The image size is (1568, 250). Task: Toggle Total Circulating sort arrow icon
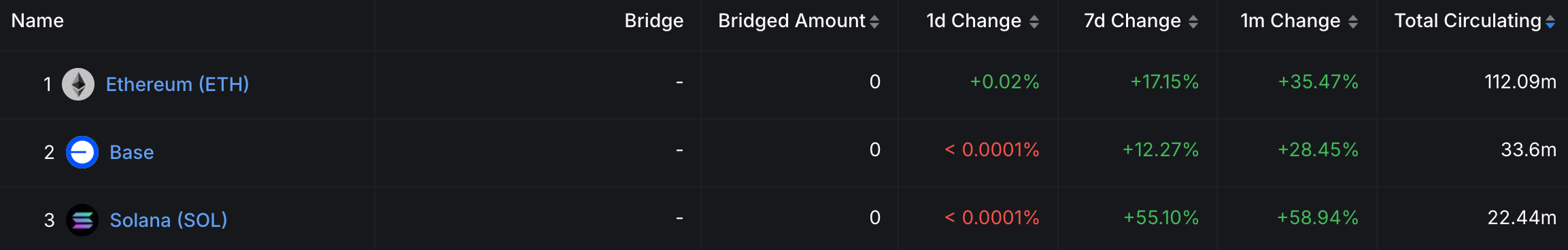pyautogui.click(x=1550, y=22)
